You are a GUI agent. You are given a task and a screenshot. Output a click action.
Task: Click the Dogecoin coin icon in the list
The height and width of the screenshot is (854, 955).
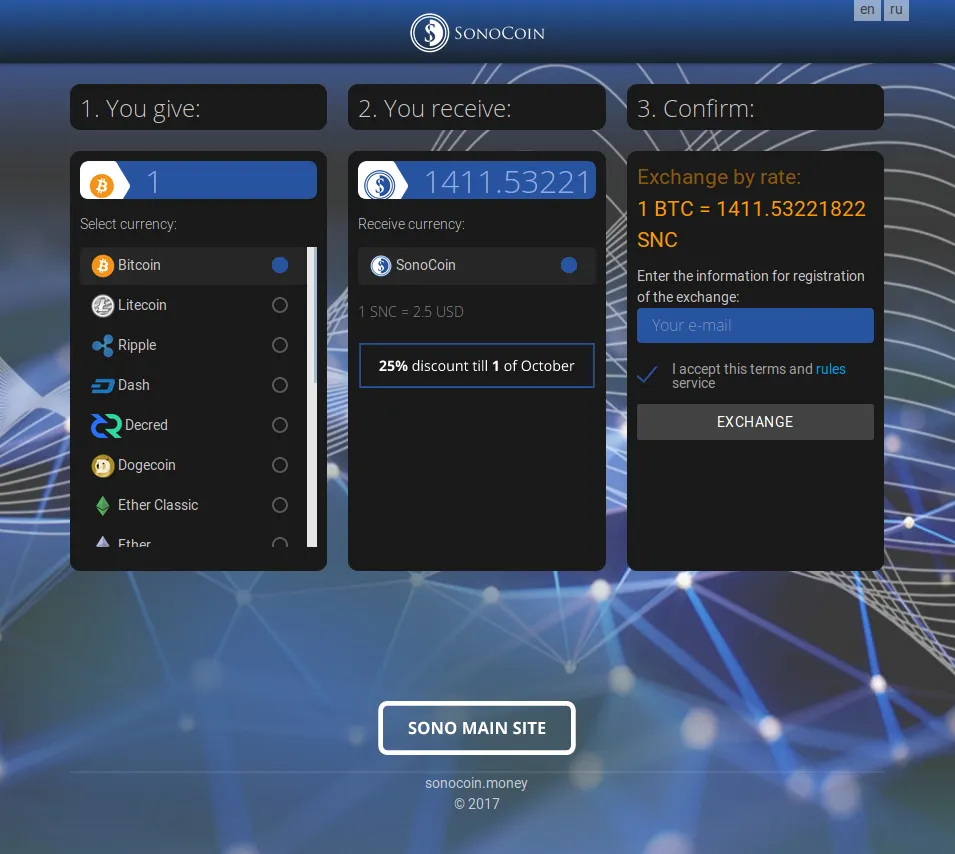click(x=102, y=466)
